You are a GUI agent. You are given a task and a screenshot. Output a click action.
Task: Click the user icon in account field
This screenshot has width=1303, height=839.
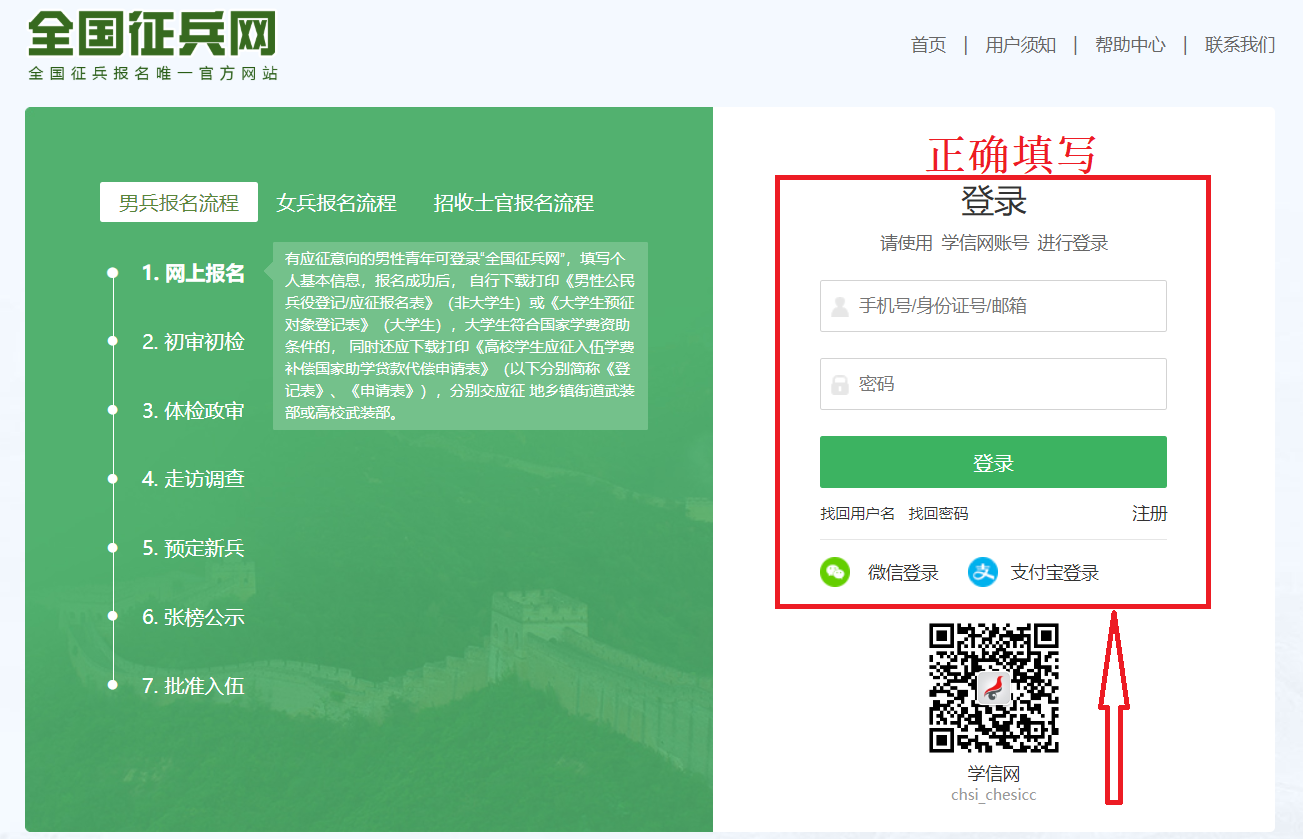(839, 307)
